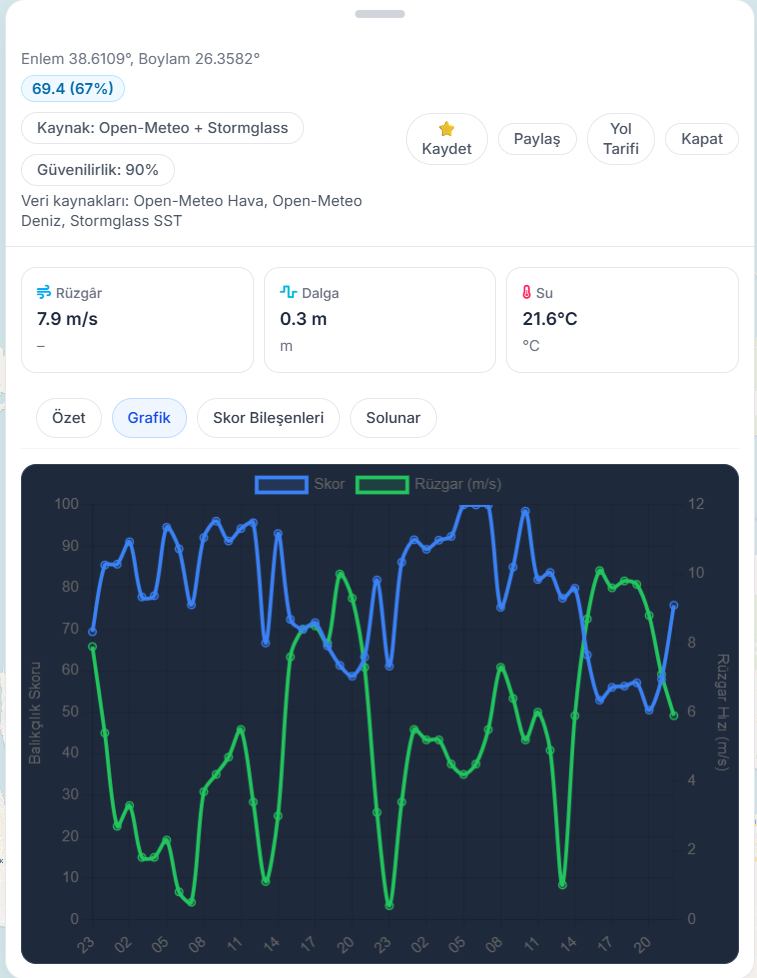Click the drag handle at the top
Image resolution: width=757 pixels, height=978 pixels.
coord(378,14)
